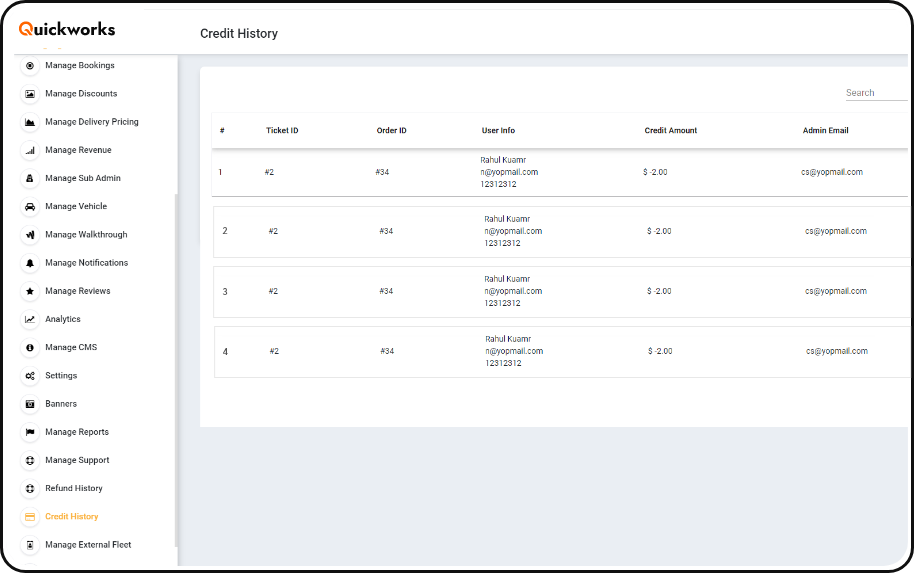Click the Credit History page title

pos(239,34)
